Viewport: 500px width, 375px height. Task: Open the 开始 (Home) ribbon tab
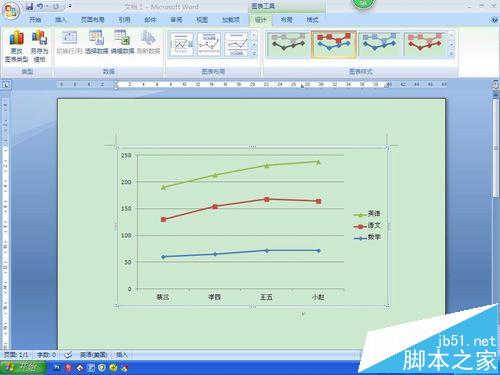[35, 20]
